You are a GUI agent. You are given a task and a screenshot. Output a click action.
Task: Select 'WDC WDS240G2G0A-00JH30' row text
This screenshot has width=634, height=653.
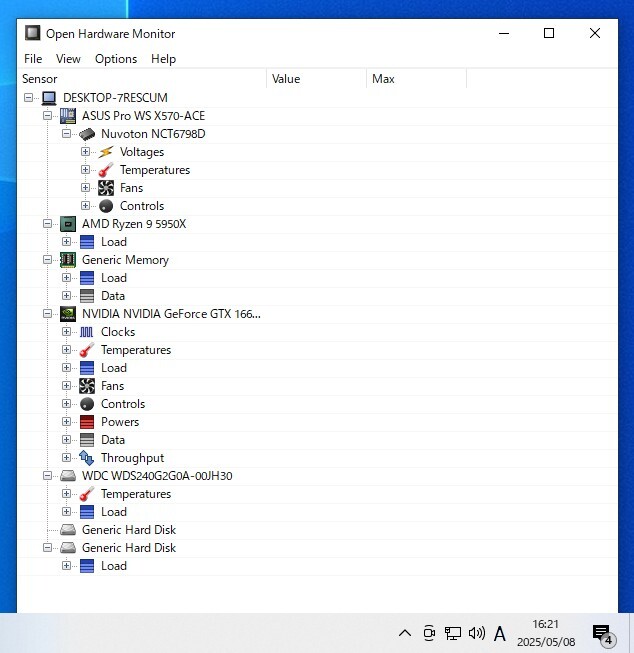[x=157, y=476]
